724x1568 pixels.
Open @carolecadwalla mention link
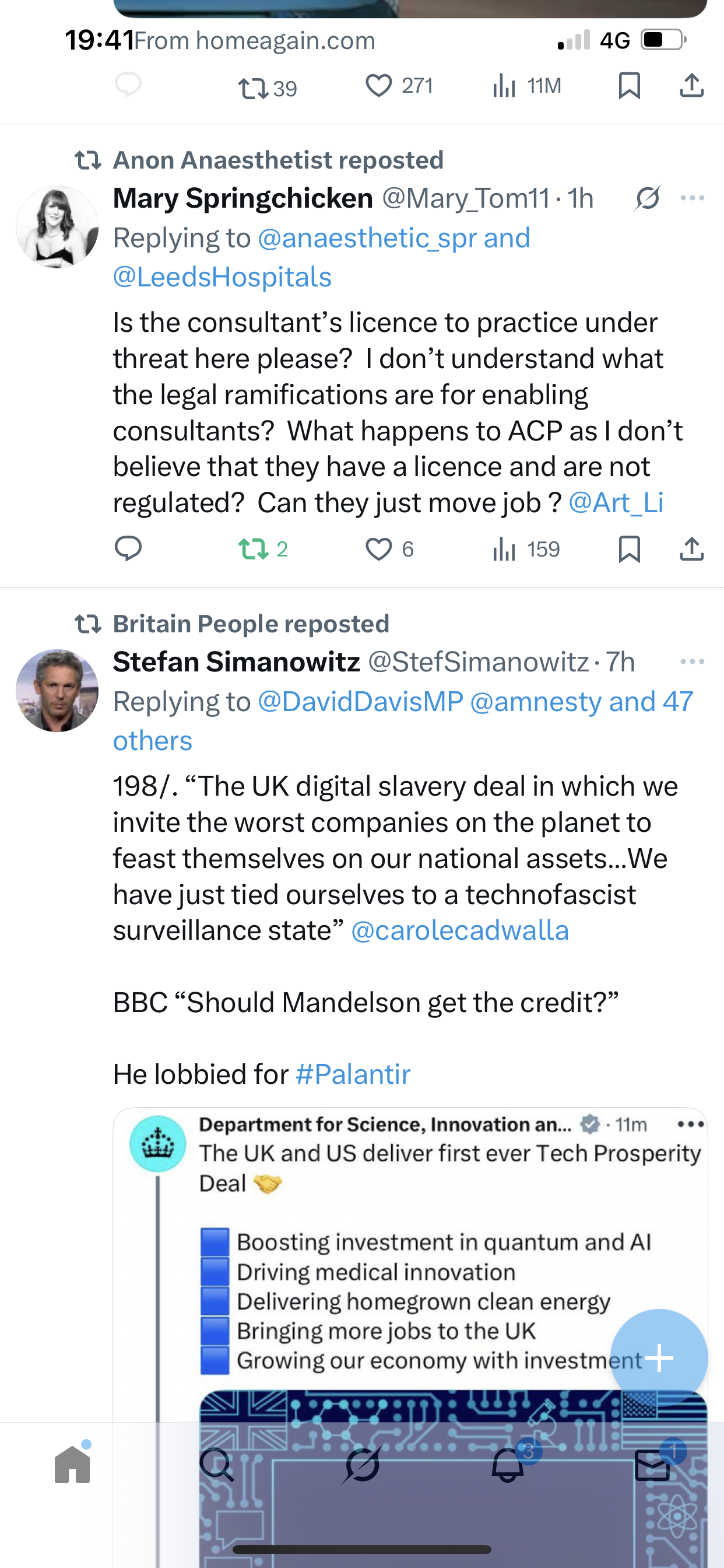click(x=460, y=930)
